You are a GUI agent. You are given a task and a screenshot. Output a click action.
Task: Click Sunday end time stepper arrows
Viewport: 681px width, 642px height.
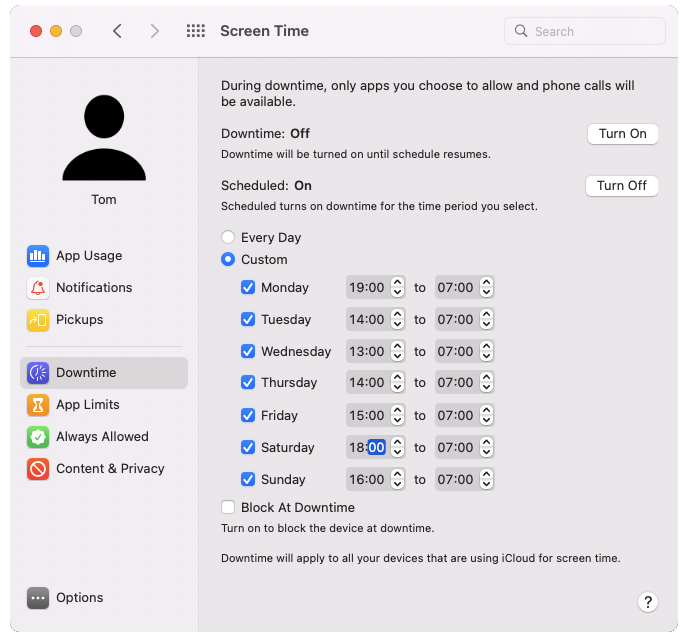click(486, 479)
